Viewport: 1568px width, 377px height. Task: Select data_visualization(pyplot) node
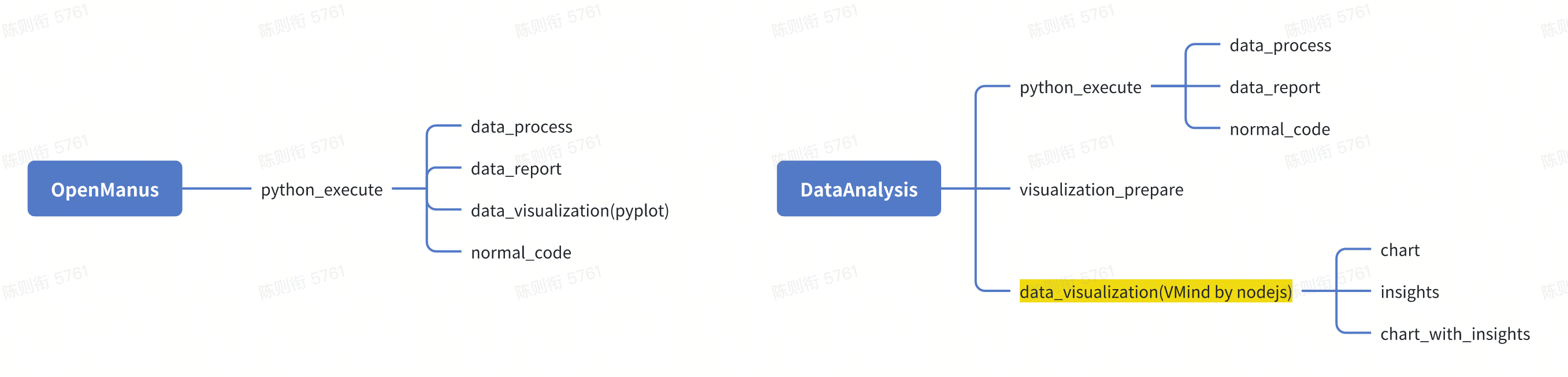(x=570, y=210)
